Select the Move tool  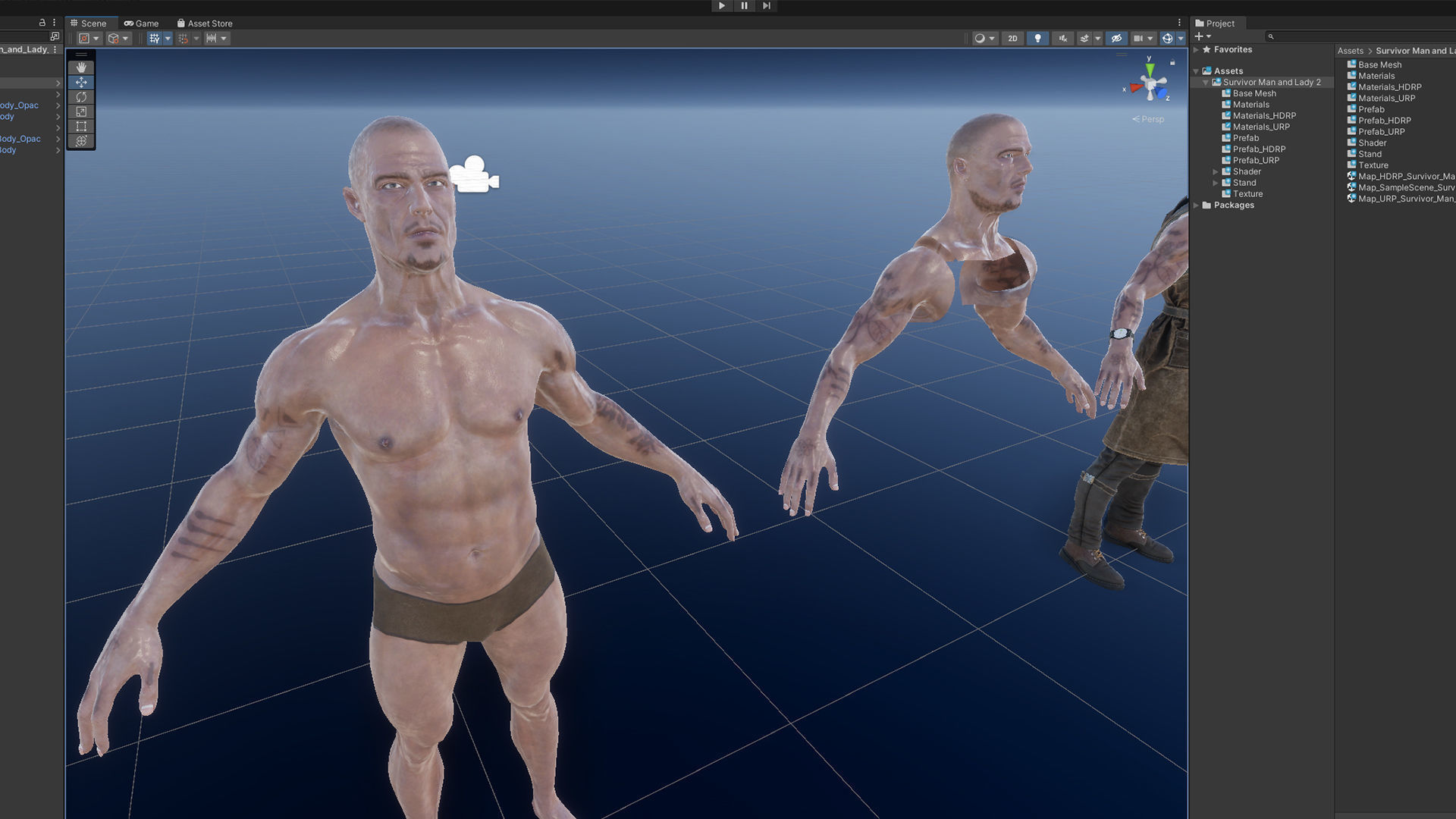81,82
